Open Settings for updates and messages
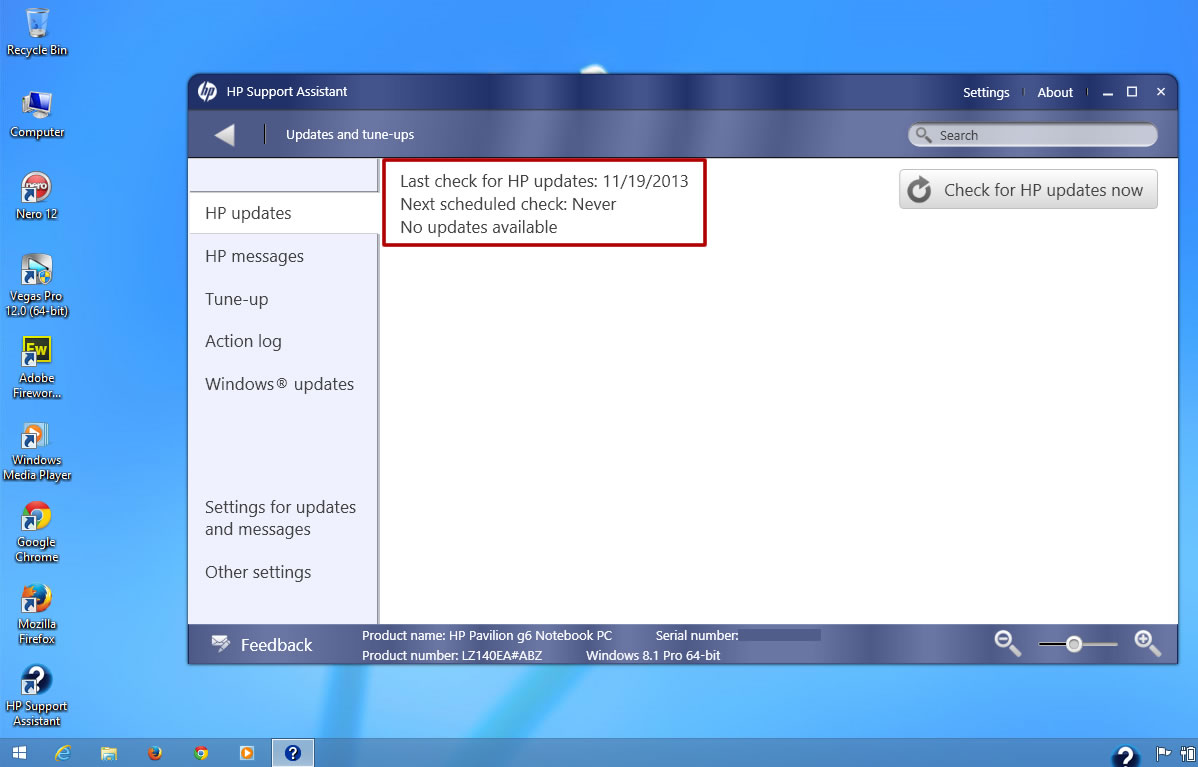Image resolution: width=1198 pixels, height=767 pixels. click(280, 518)
